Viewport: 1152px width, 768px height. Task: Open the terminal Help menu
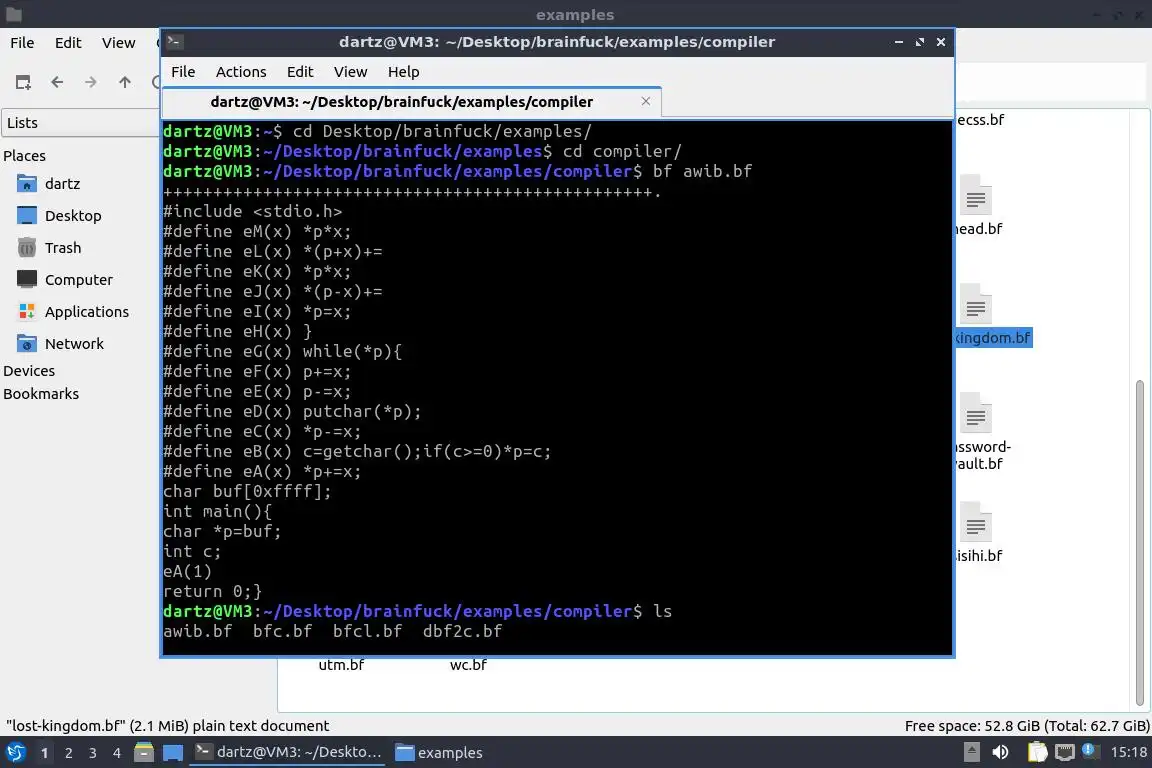403,72
